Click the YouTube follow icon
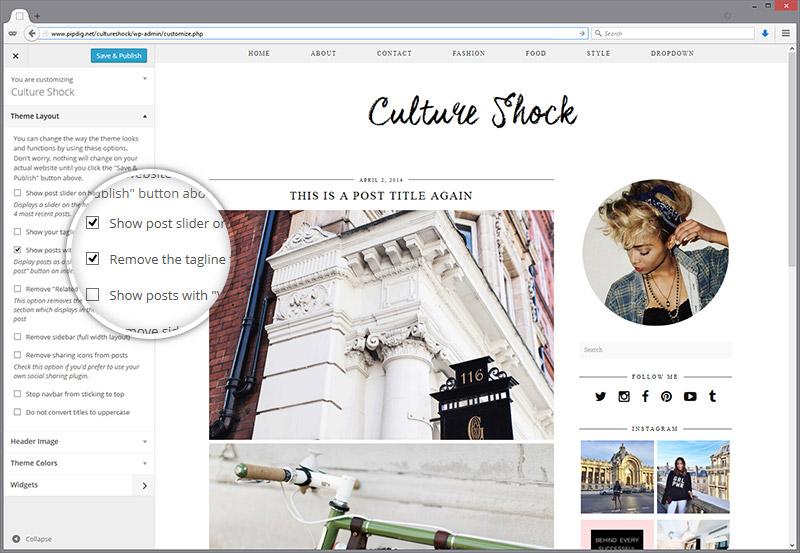This screenshot has width=800, height=553. 690,396
